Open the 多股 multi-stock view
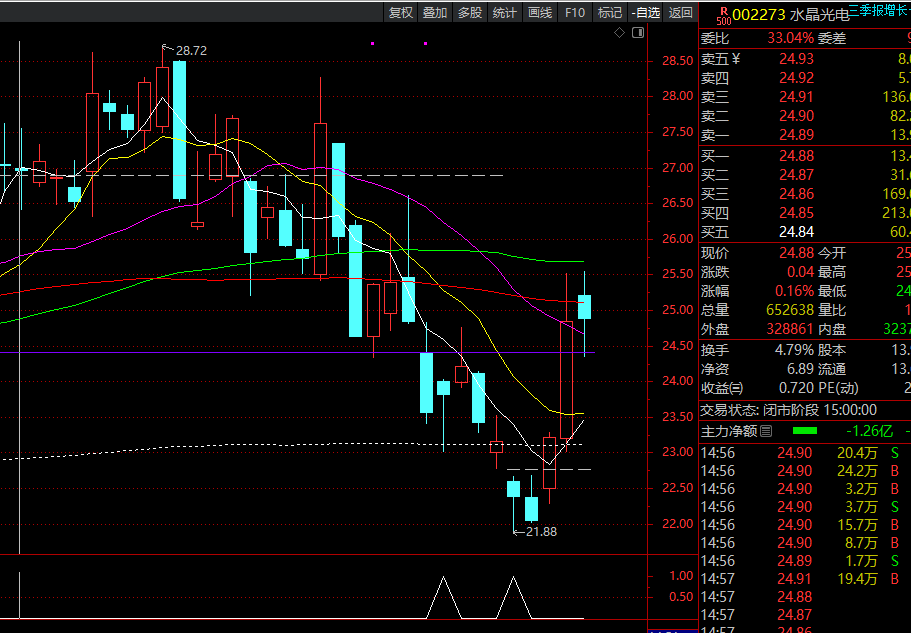The height and width of the screenshot is (633, 911). (469, 13)
